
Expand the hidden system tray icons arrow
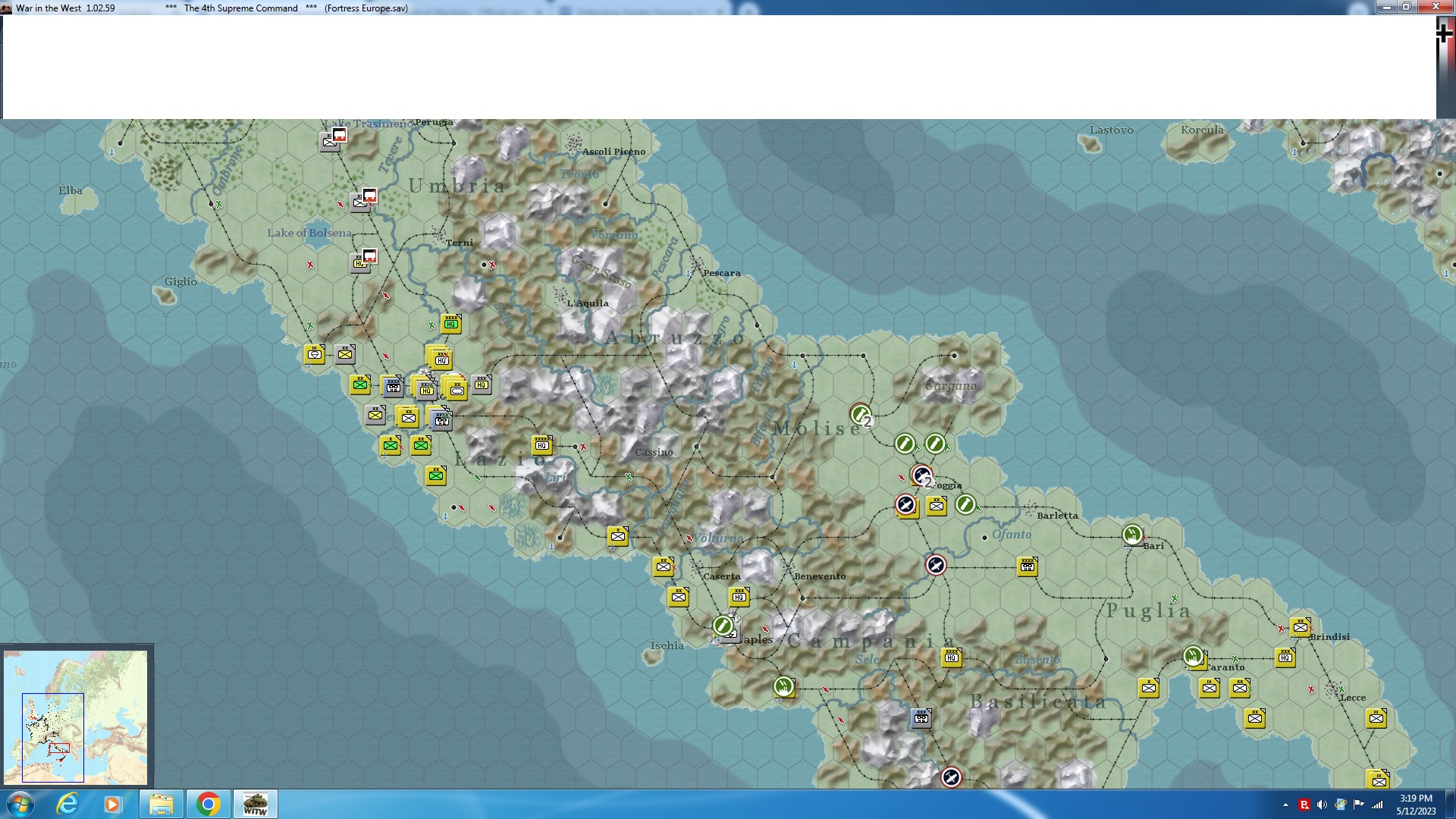[x=1285, y=805]
